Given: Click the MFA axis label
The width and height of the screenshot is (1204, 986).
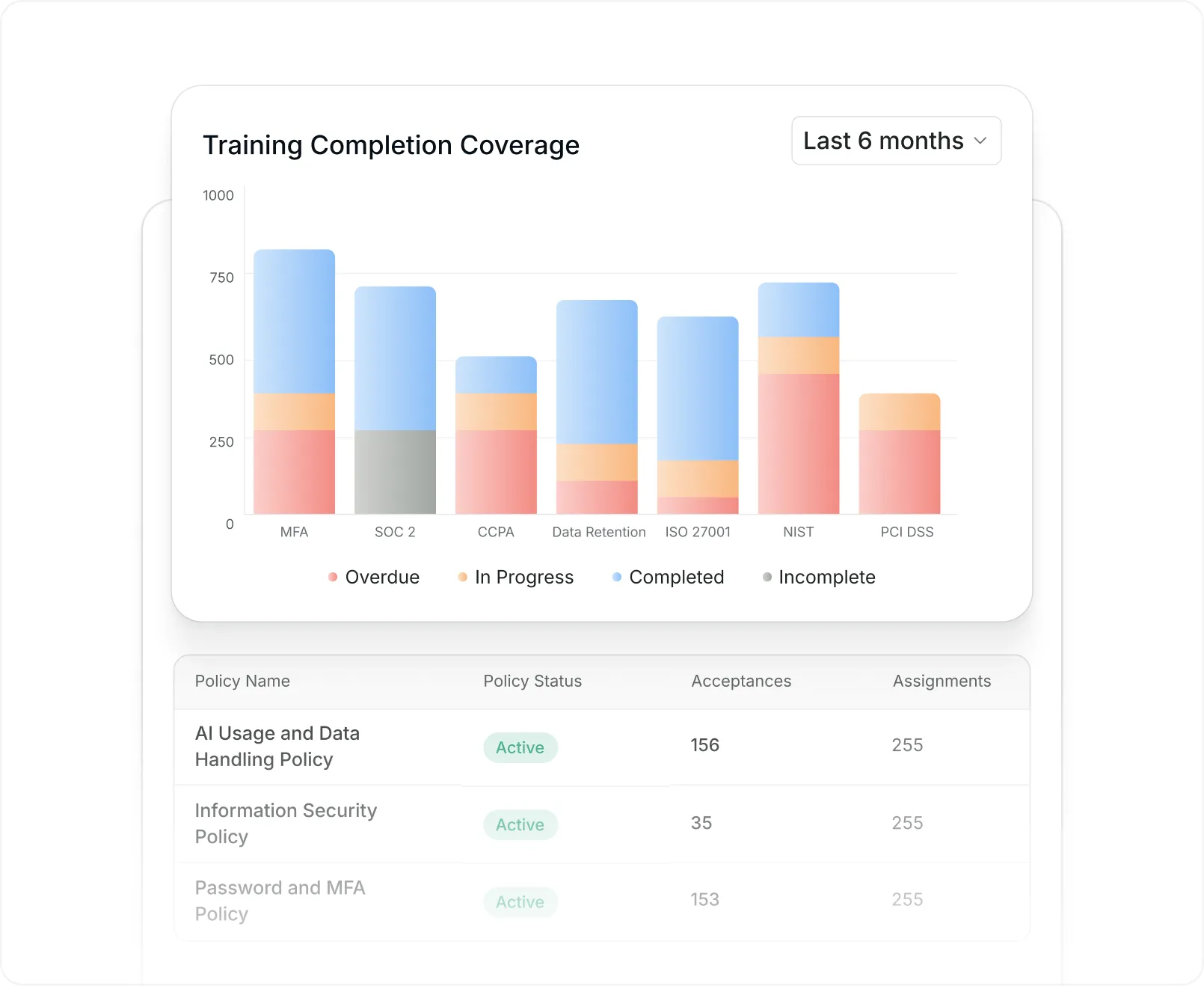Looking at the screenshot, I should point(294,532).
